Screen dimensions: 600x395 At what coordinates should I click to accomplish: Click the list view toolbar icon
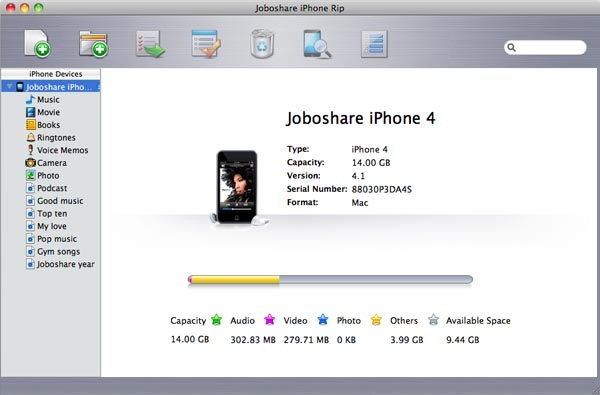(374, 44)
